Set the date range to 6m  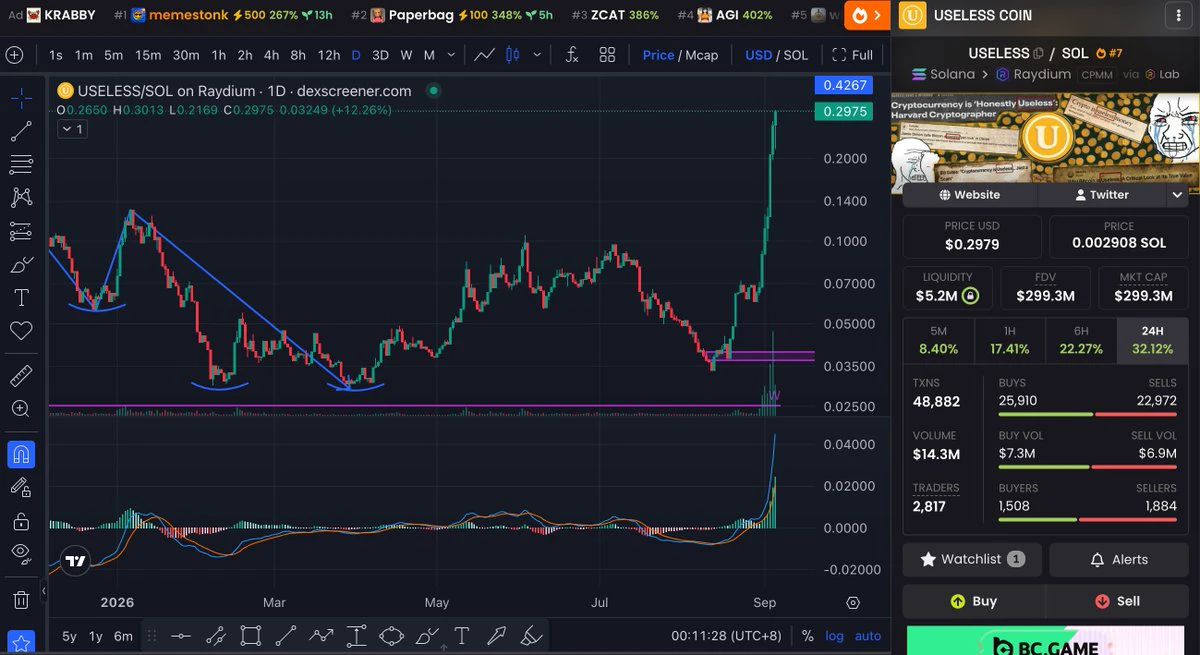pyautogui.click(x=123, y=636)
